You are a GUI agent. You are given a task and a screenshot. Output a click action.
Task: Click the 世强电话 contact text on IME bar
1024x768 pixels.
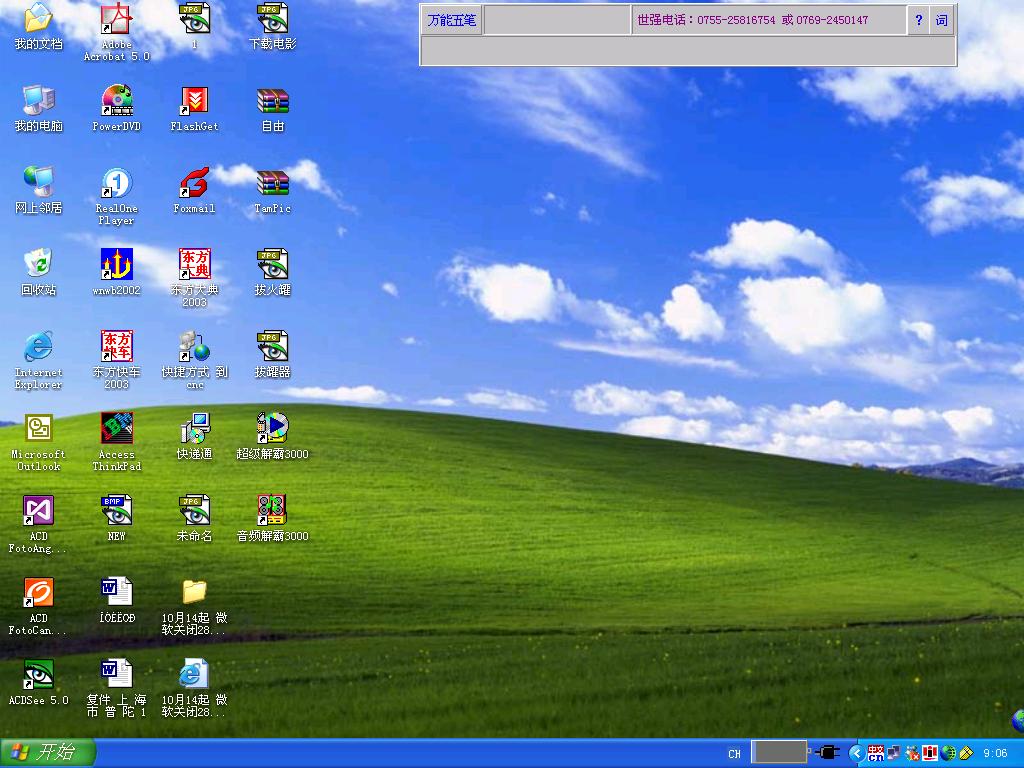(752, 20)
